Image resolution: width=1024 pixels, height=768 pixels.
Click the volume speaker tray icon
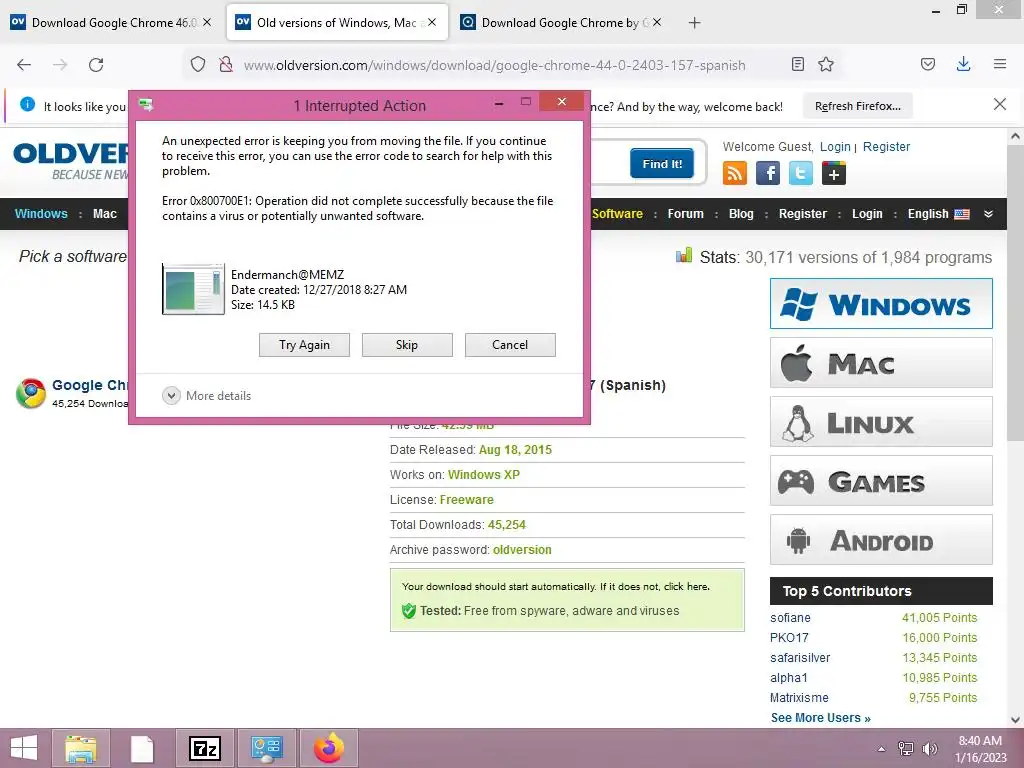tap(929, 749)
